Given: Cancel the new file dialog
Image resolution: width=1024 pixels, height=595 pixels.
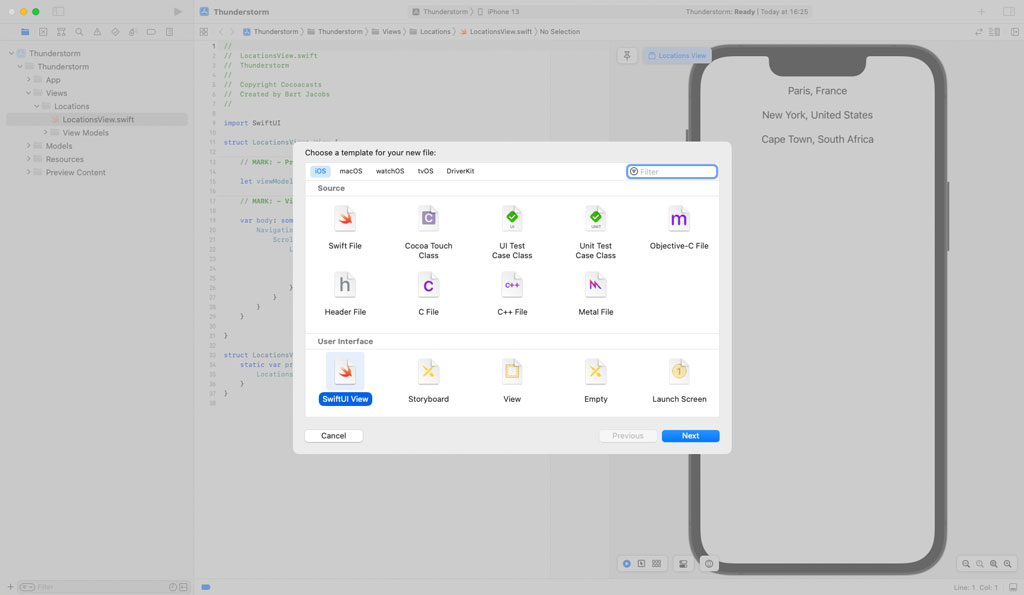Looking at the screenshot, I should pyautogui.click(x=333, y=436).
